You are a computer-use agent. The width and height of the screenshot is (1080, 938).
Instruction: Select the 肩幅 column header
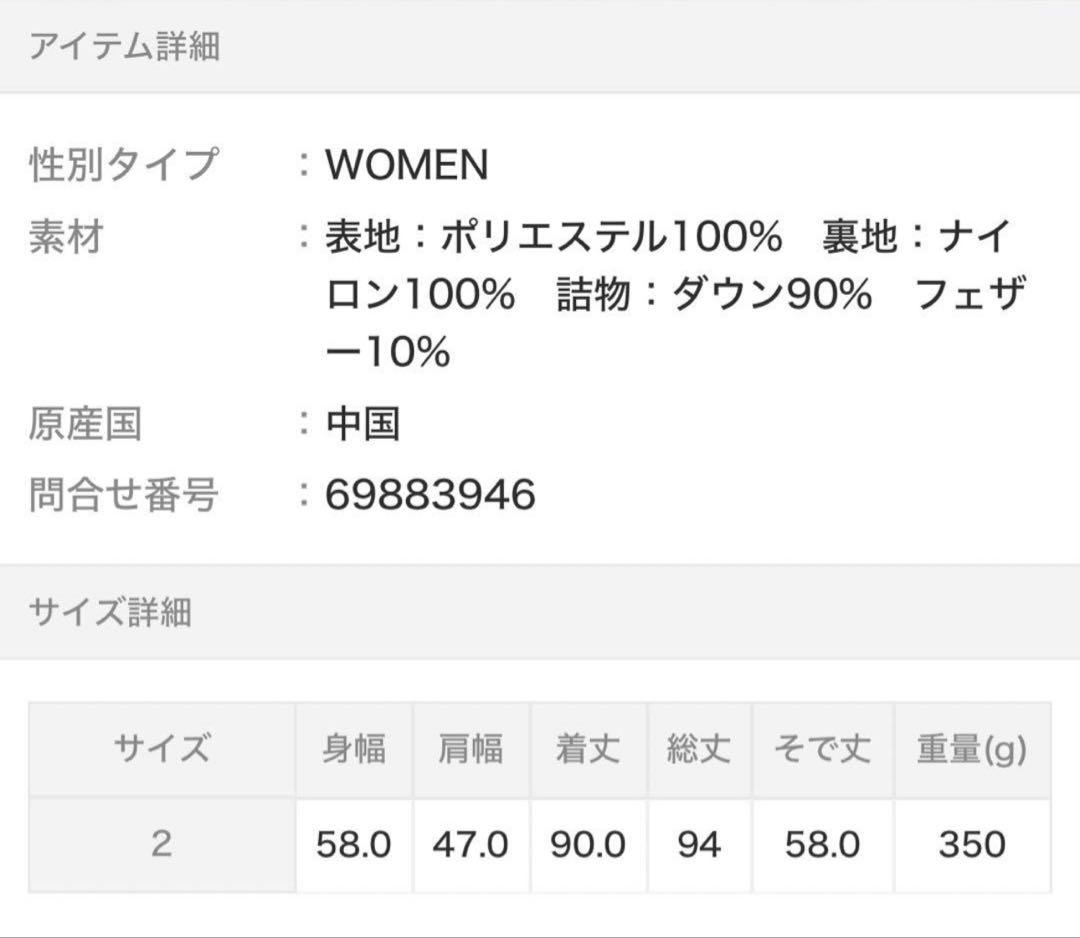[x=471, y=749]
